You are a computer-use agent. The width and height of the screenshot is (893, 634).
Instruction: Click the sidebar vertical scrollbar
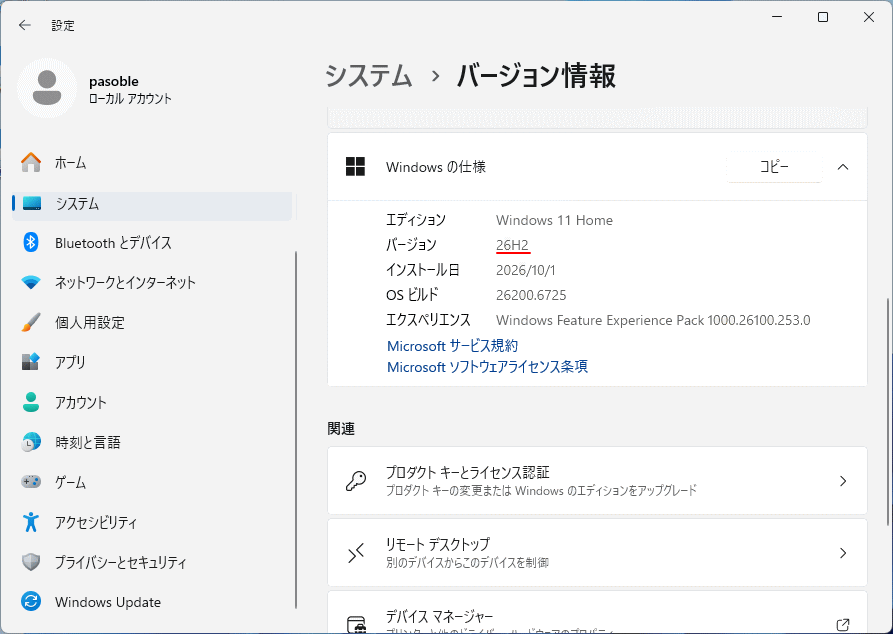[296, 430]
